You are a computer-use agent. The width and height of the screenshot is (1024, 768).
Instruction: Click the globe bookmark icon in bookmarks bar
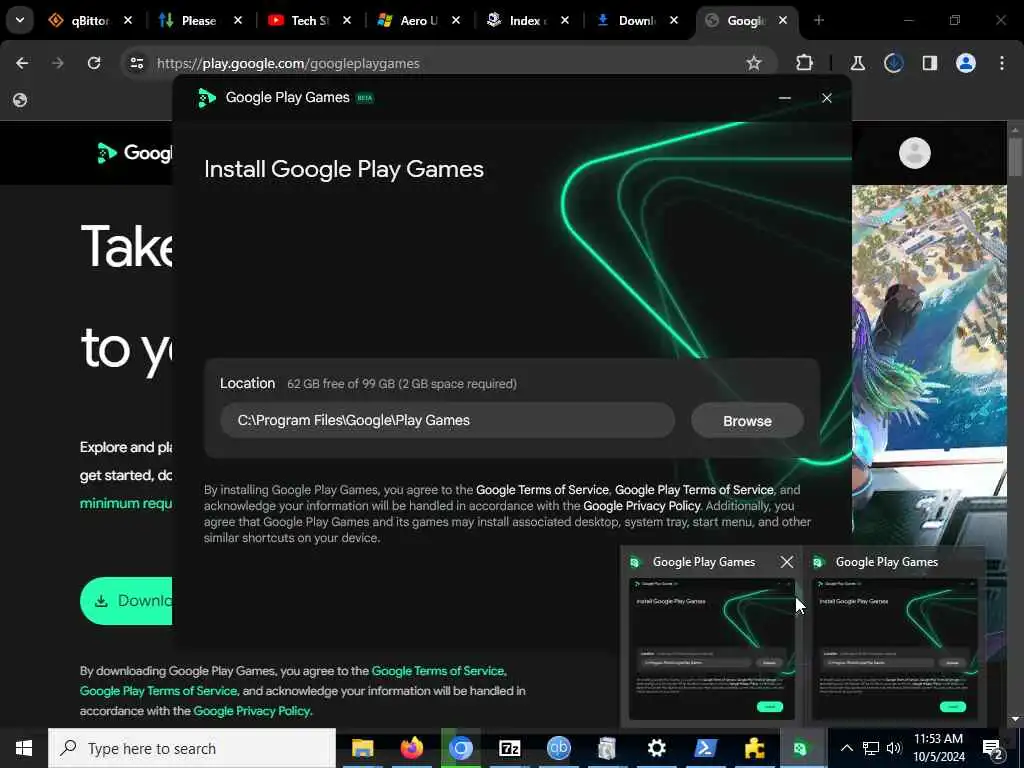click(x=20, y=100)
